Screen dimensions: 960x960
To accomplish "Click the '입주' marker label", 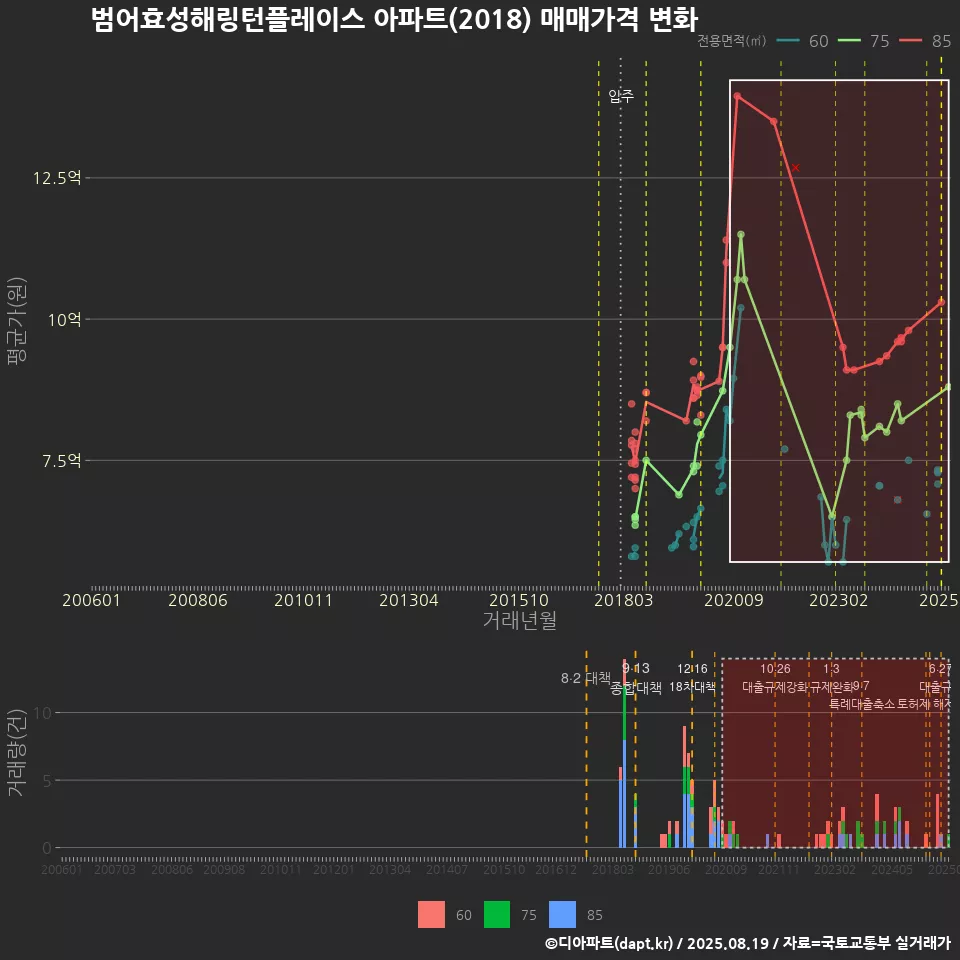I will tap(621, 96).
